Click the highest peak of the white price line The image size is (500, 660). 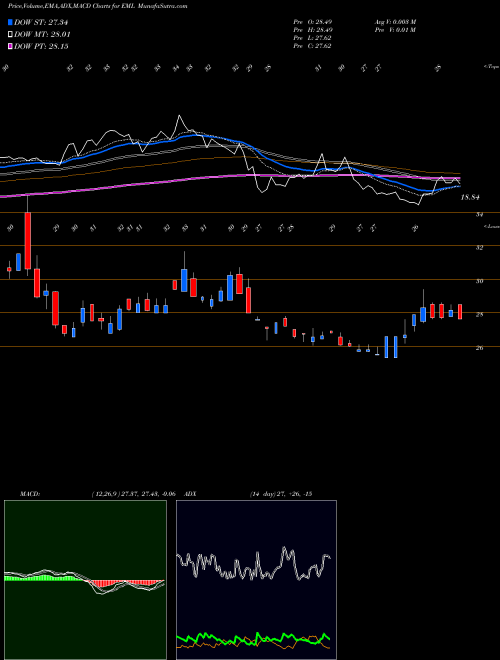point(179,115)
